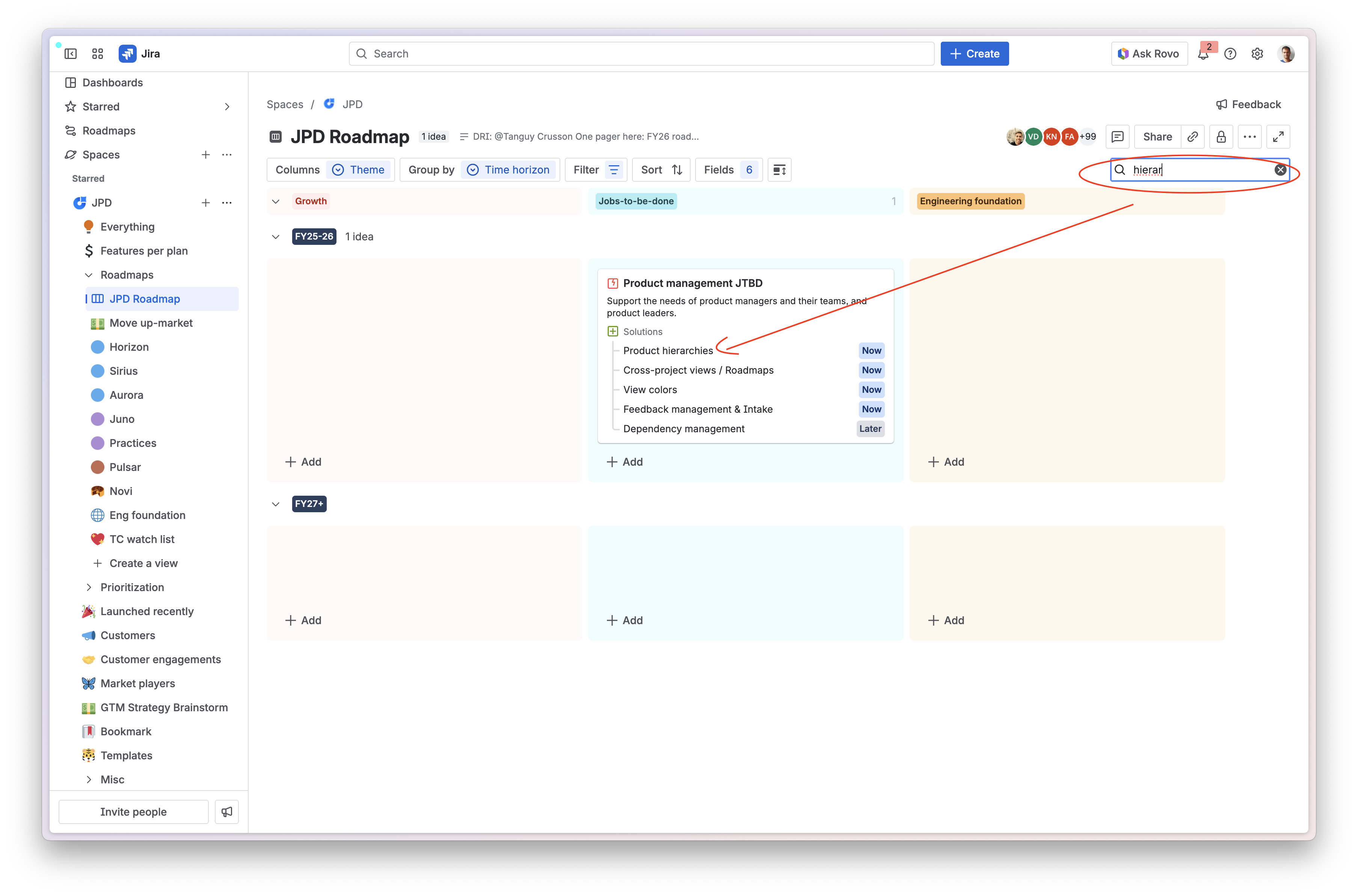
Task: Open the help question mark icon
Action: 1230,54
